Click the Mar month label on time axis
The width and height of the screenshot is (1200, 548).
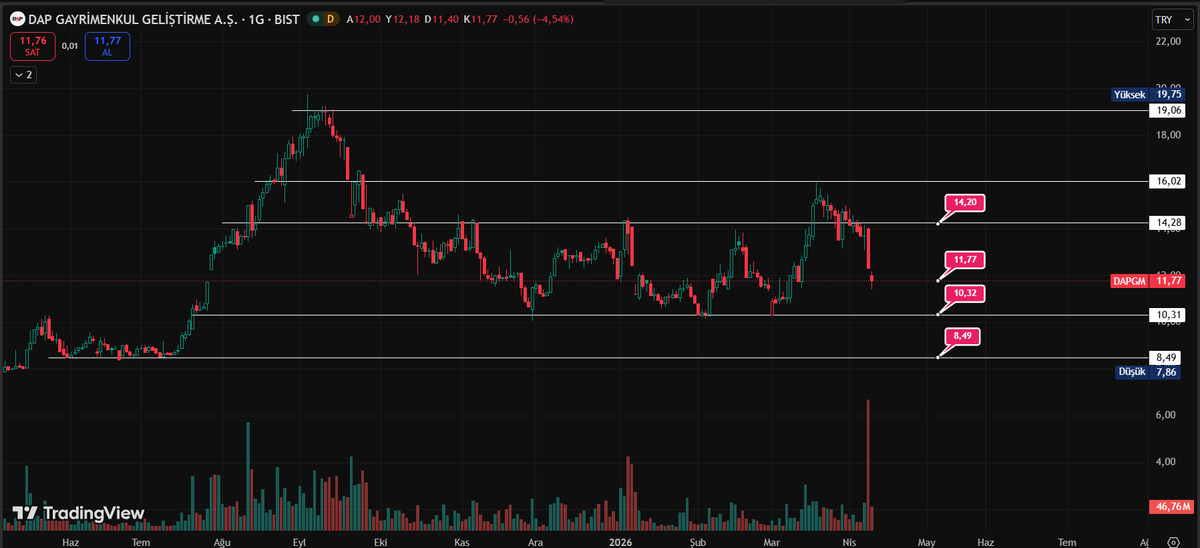tap(771, 541)
